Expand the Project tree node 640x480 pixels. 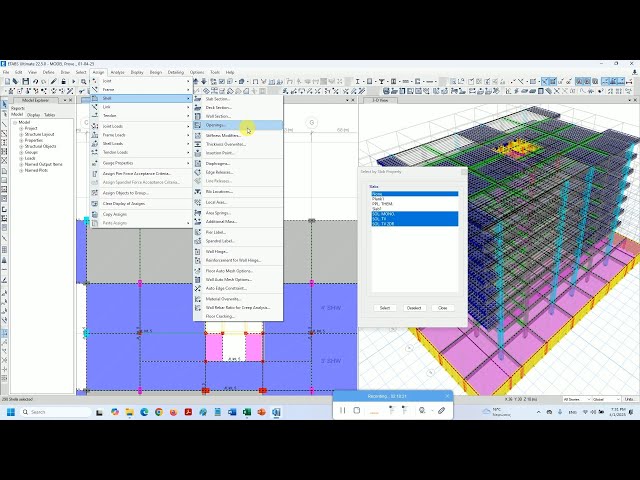(x=21, y=128)
